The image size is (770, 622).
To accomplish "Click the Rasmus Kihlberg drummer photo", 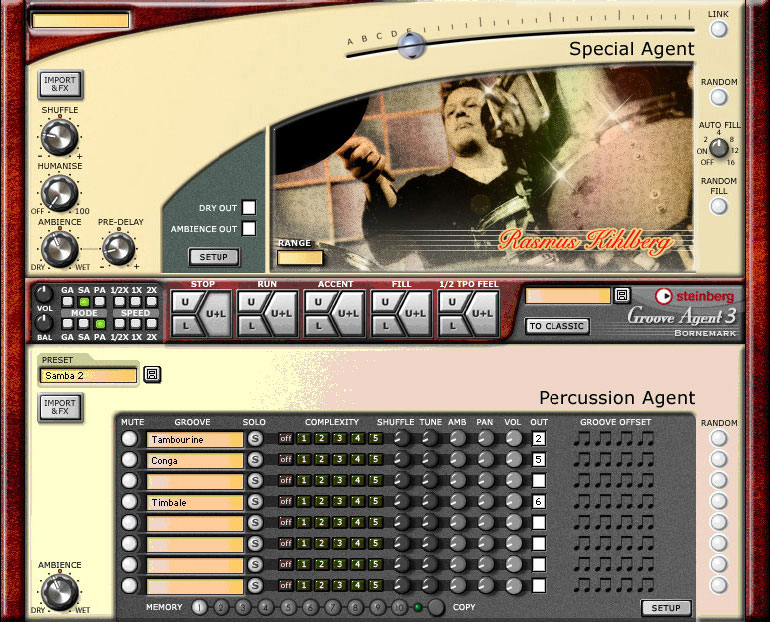I will pos(484,169).
